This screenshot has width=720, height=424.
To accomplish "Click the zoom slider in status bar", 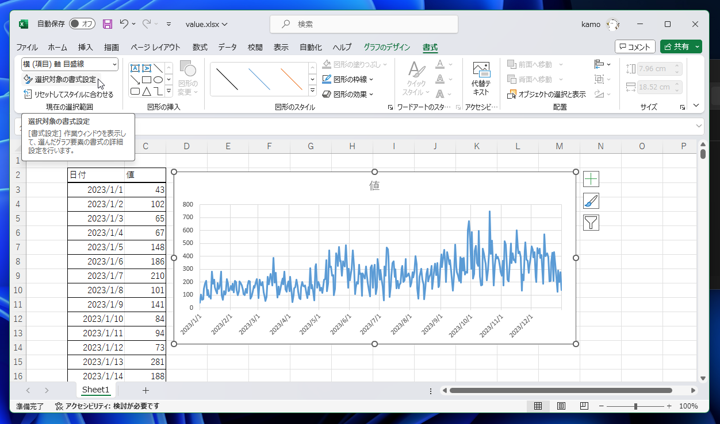I will pos(635,407).
